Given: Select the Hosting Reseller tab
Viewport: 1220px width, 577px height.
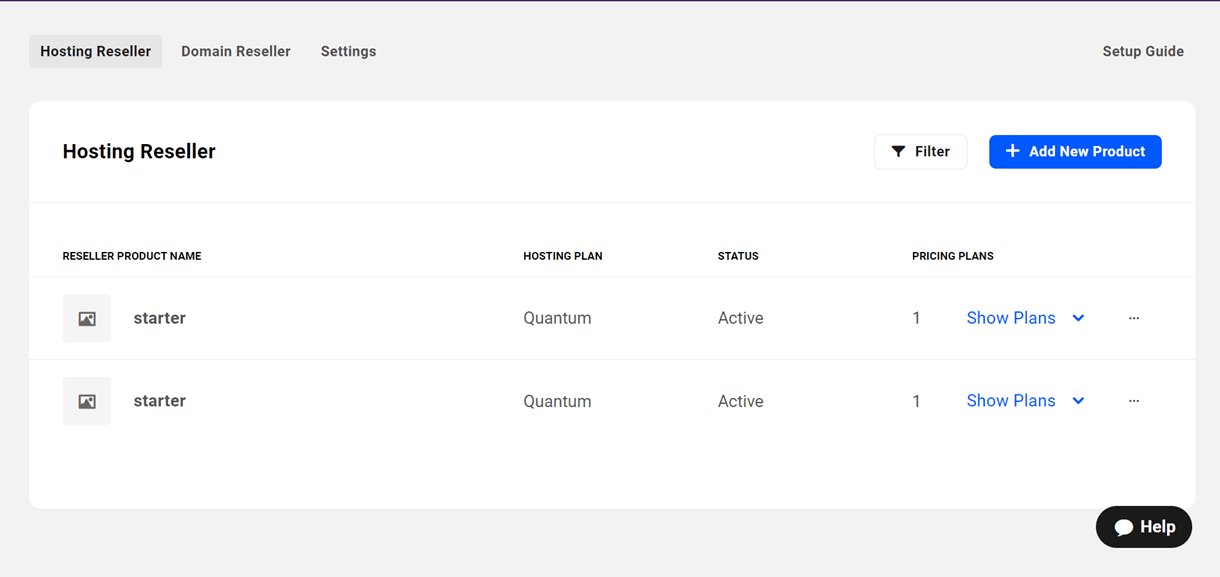Looking at the screenshot, I should (95, 51).
